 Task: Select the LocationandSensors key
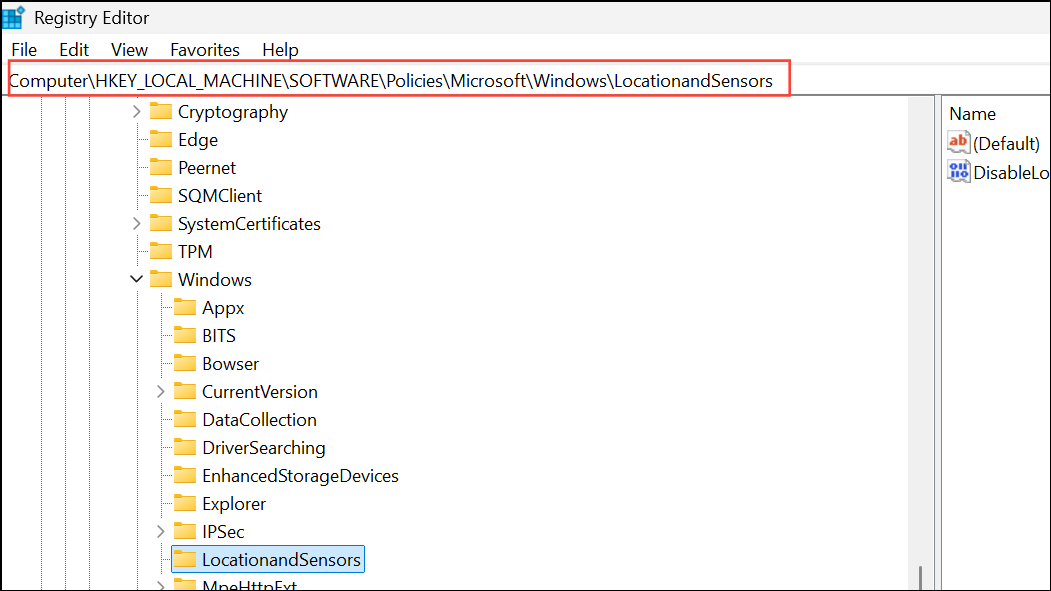[x=281, y=560]
